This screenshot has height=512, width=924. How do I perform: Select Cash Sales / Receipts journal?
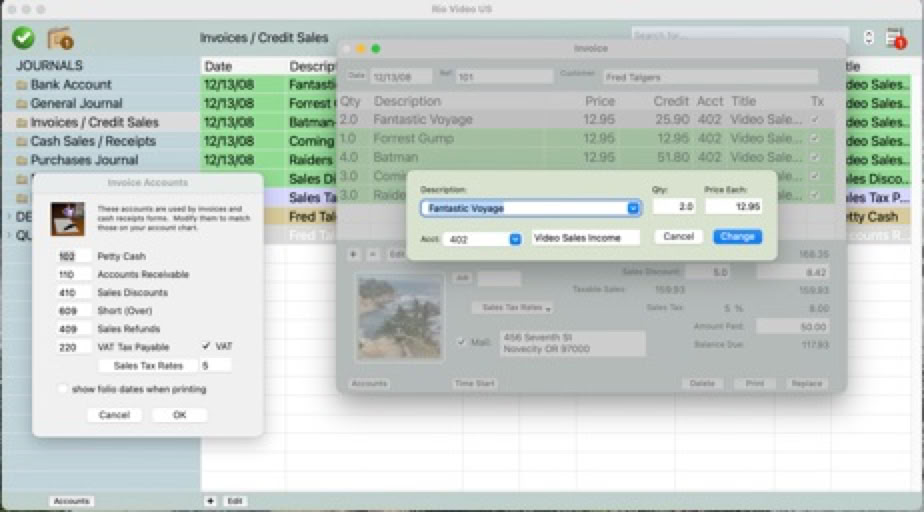tap(93, 141)
